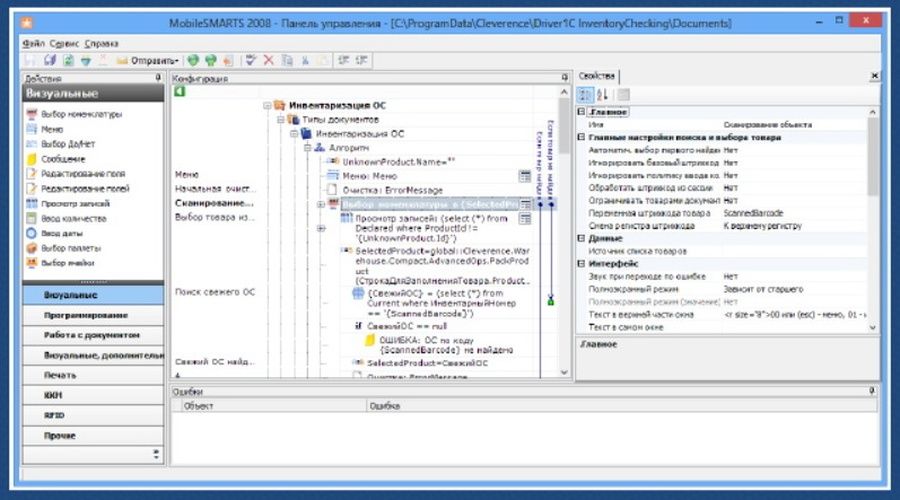
Task: Click the green back arrow in Конфигурация panel
Action: pyautogui.click(x=180, y=91)
